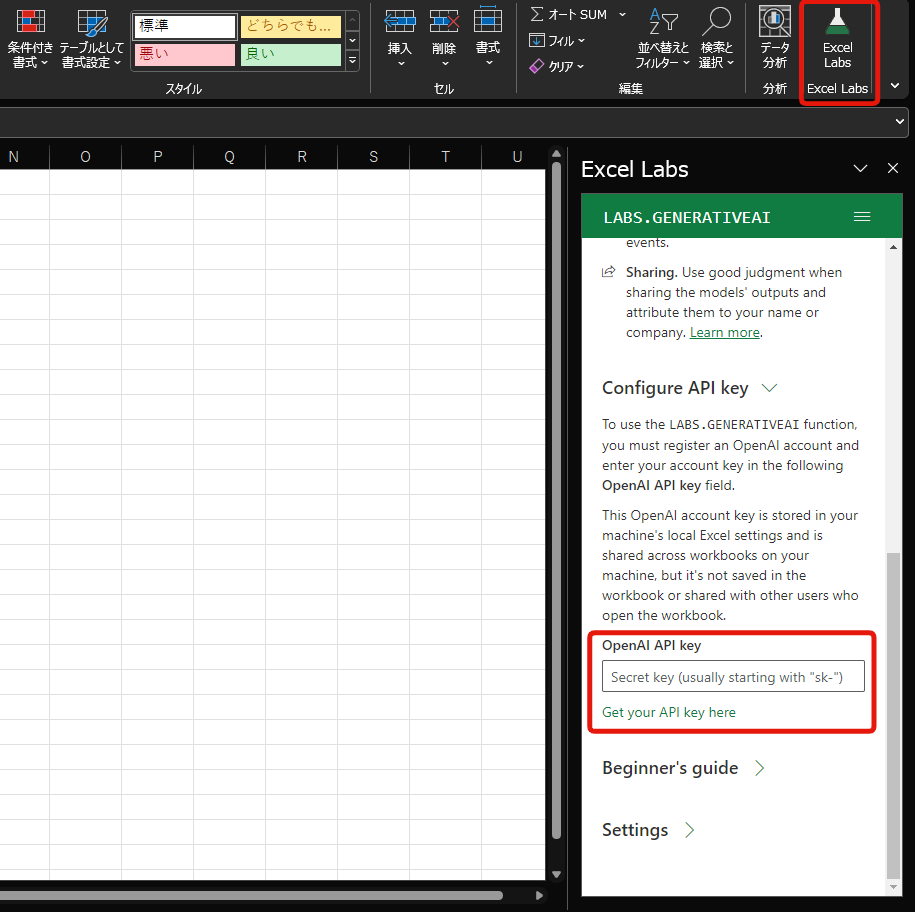This screenshot has height=912, width=915.
Task: Open Find & Select (検索と選択)
Action: click(x=716, y=39)
